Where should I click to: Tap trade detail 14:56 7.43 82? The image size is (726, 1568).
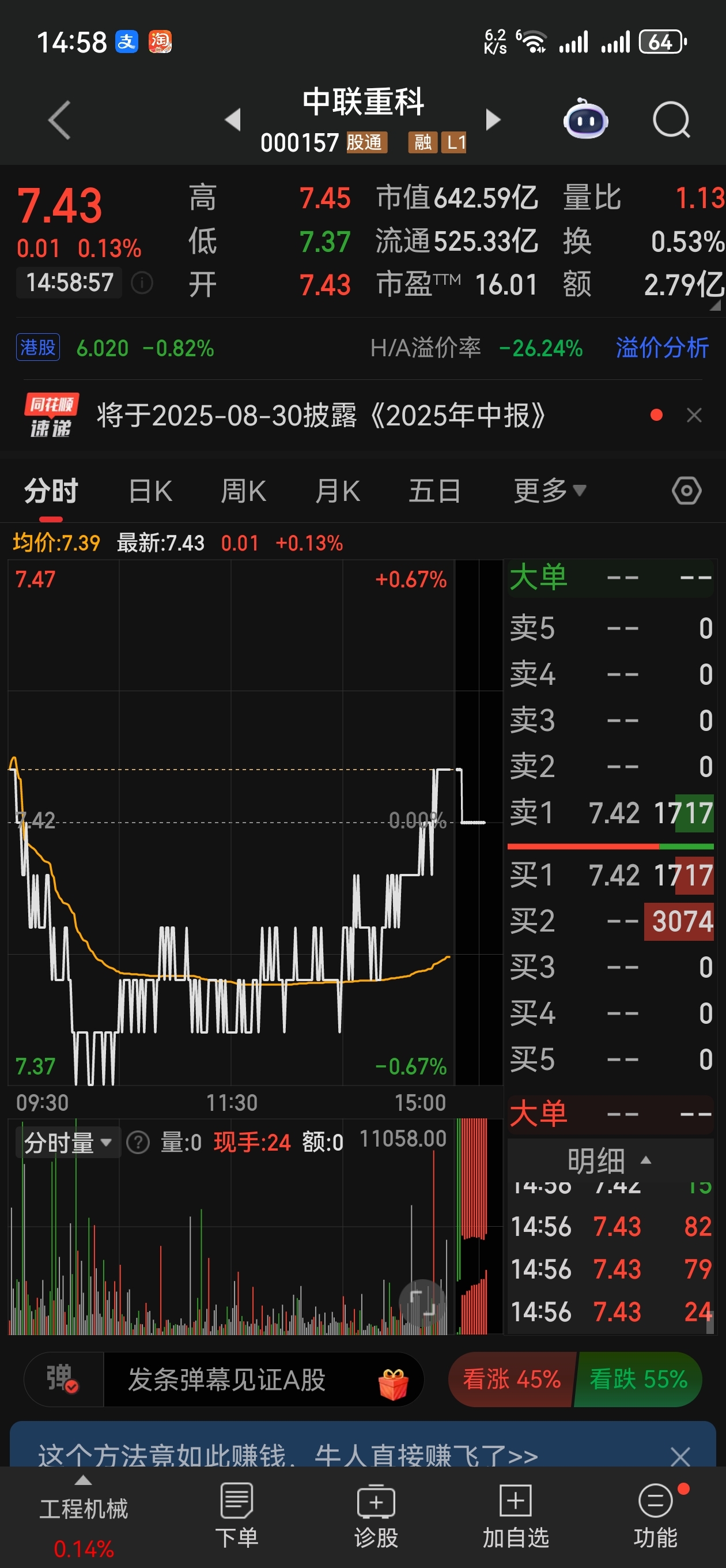[610, 1227]
